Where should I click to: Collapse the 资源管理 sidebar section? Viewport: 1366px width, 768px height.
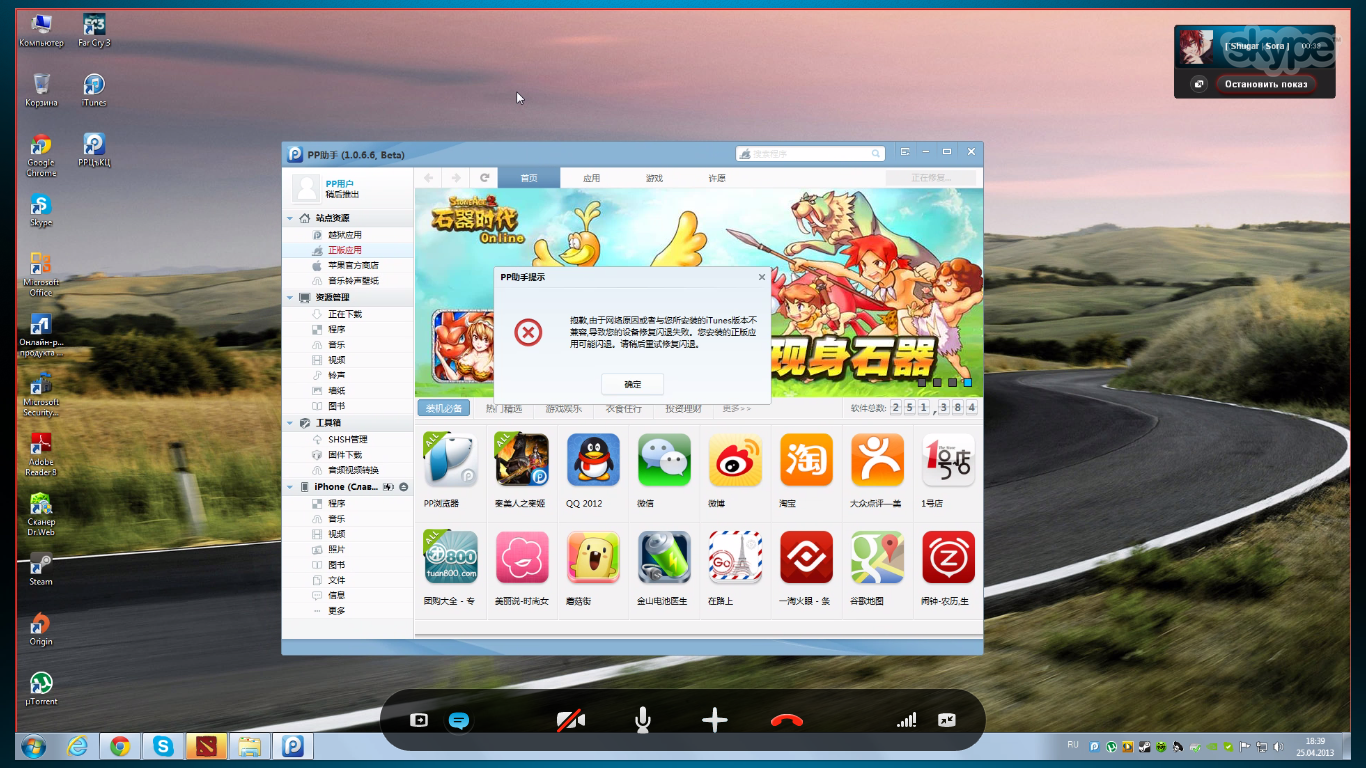coord(291,298)
